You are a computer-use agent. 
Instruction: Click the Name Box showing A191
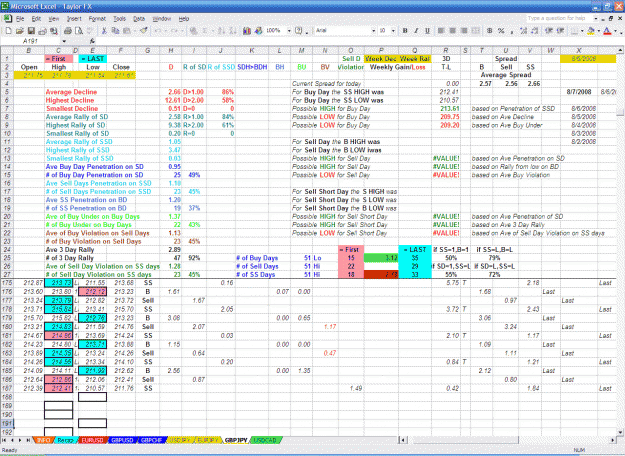[31, 41]
